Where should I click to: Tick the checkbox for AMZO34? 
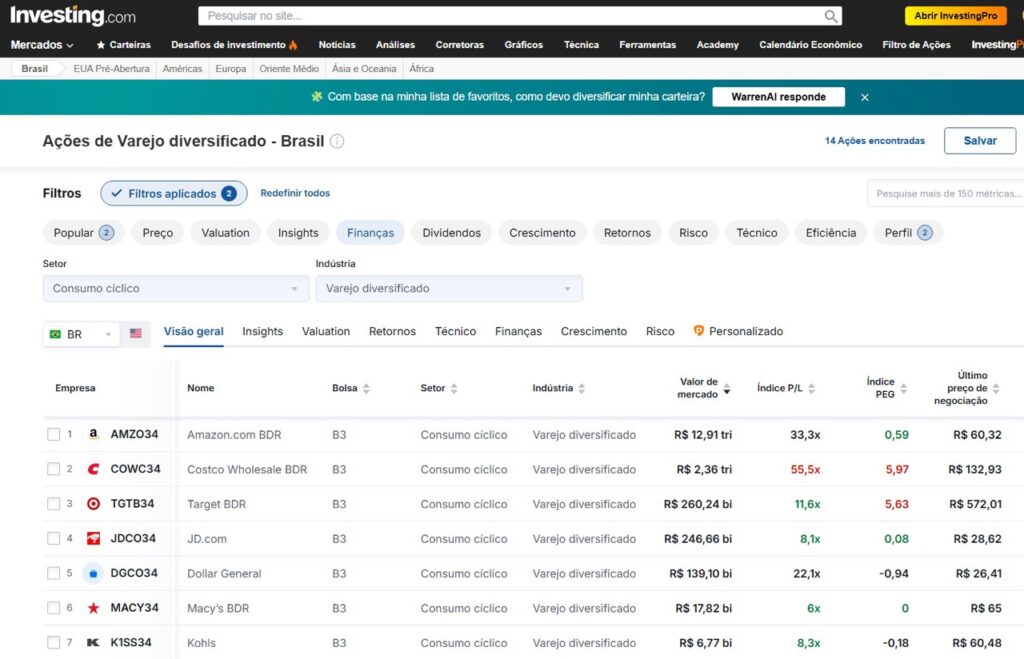[54, 434]
